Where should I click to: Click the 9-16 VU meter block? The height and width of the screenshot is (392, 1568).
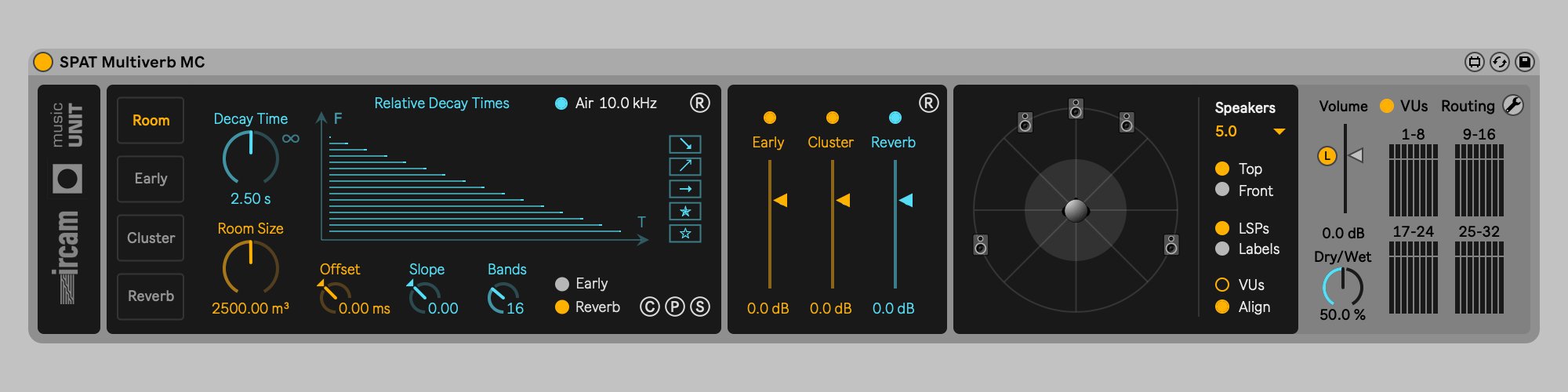tap(1479, 180)
